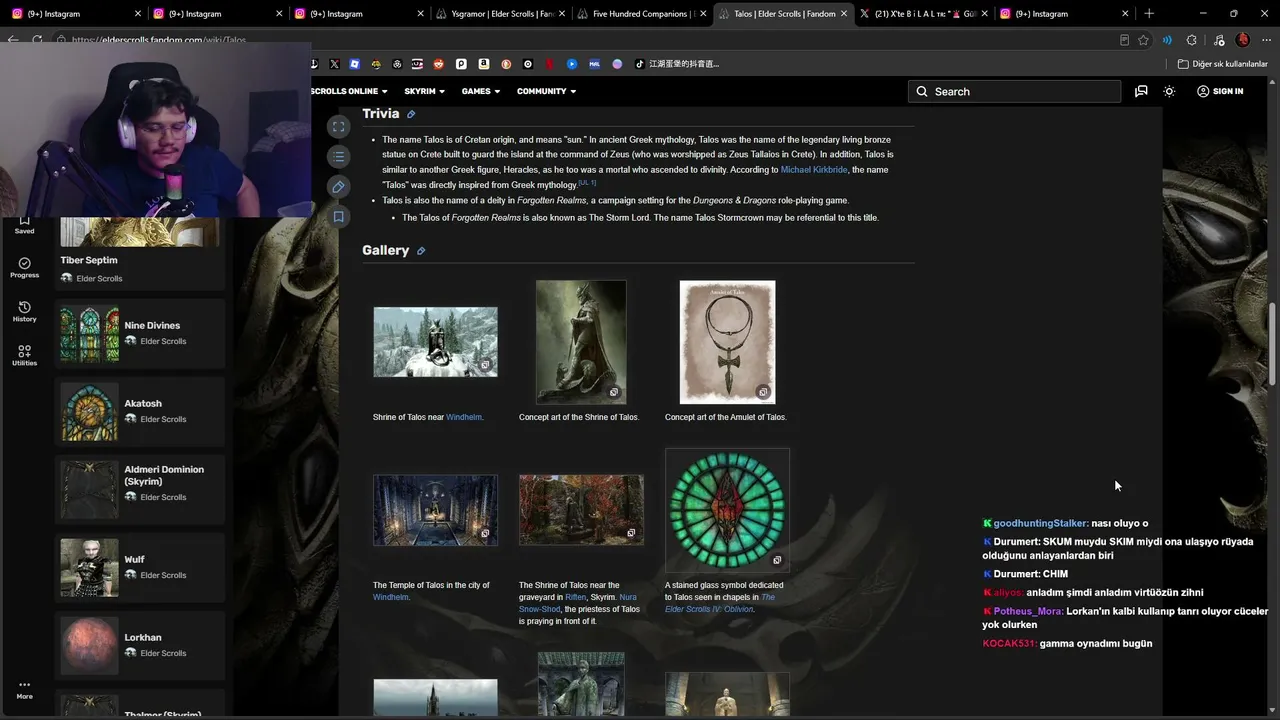Open the Amulet of Talos concept art image
1280x720 pixels.
tap(727, 342)
